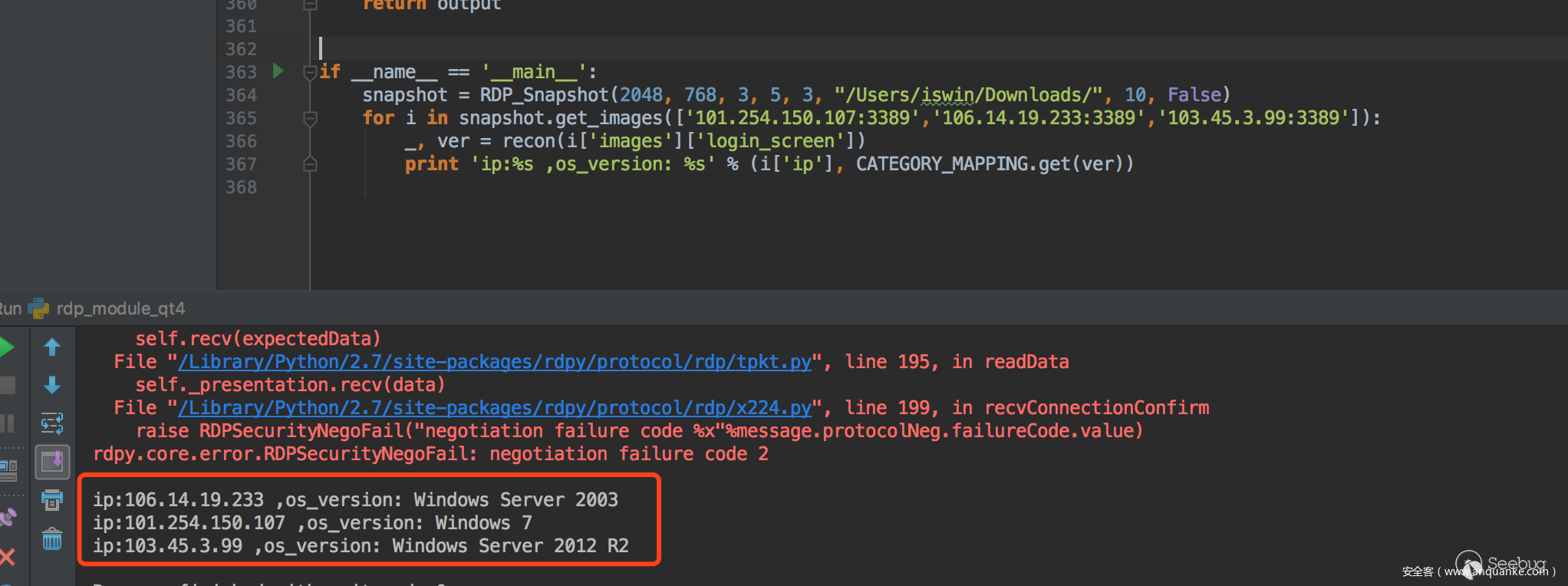
Task: Click the green Rerun button in Run panel
Action: click(6, 347)
